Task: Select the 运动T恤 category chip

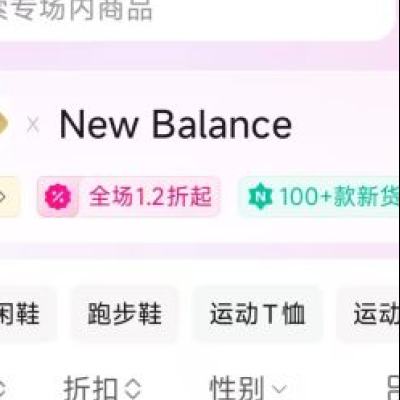Action: (x=257, y=314)
